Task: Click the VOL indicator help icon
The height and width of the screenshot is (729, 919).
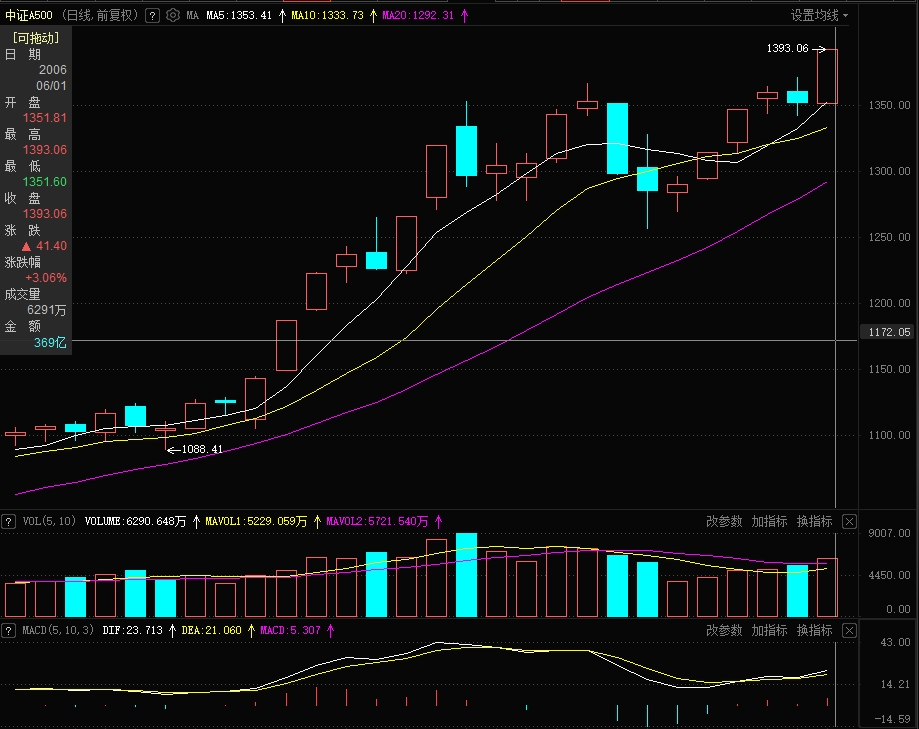Action: (x=8, y=522)
